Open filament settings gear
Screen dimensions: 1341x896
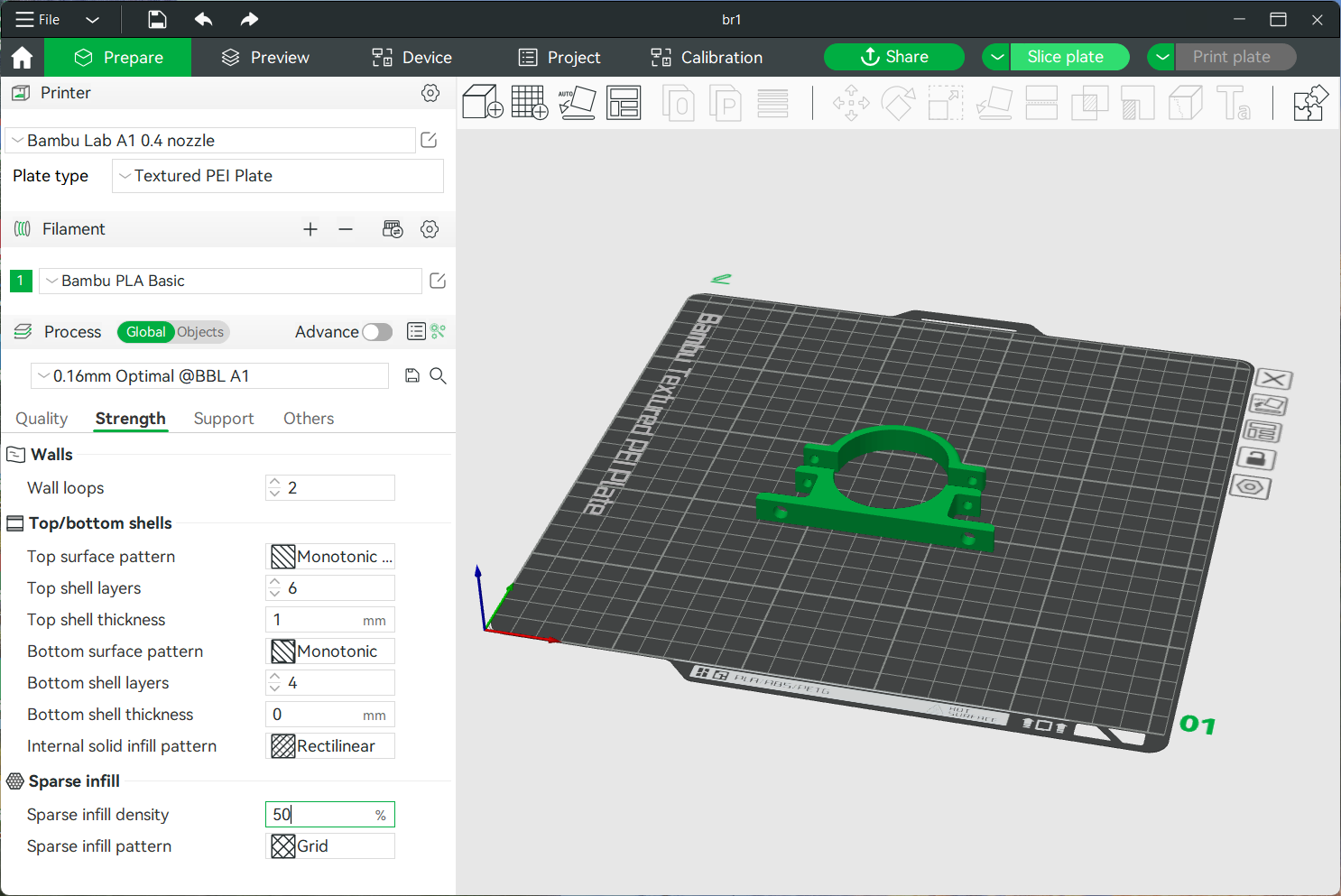pyautogui.click(x=430, y=229)
